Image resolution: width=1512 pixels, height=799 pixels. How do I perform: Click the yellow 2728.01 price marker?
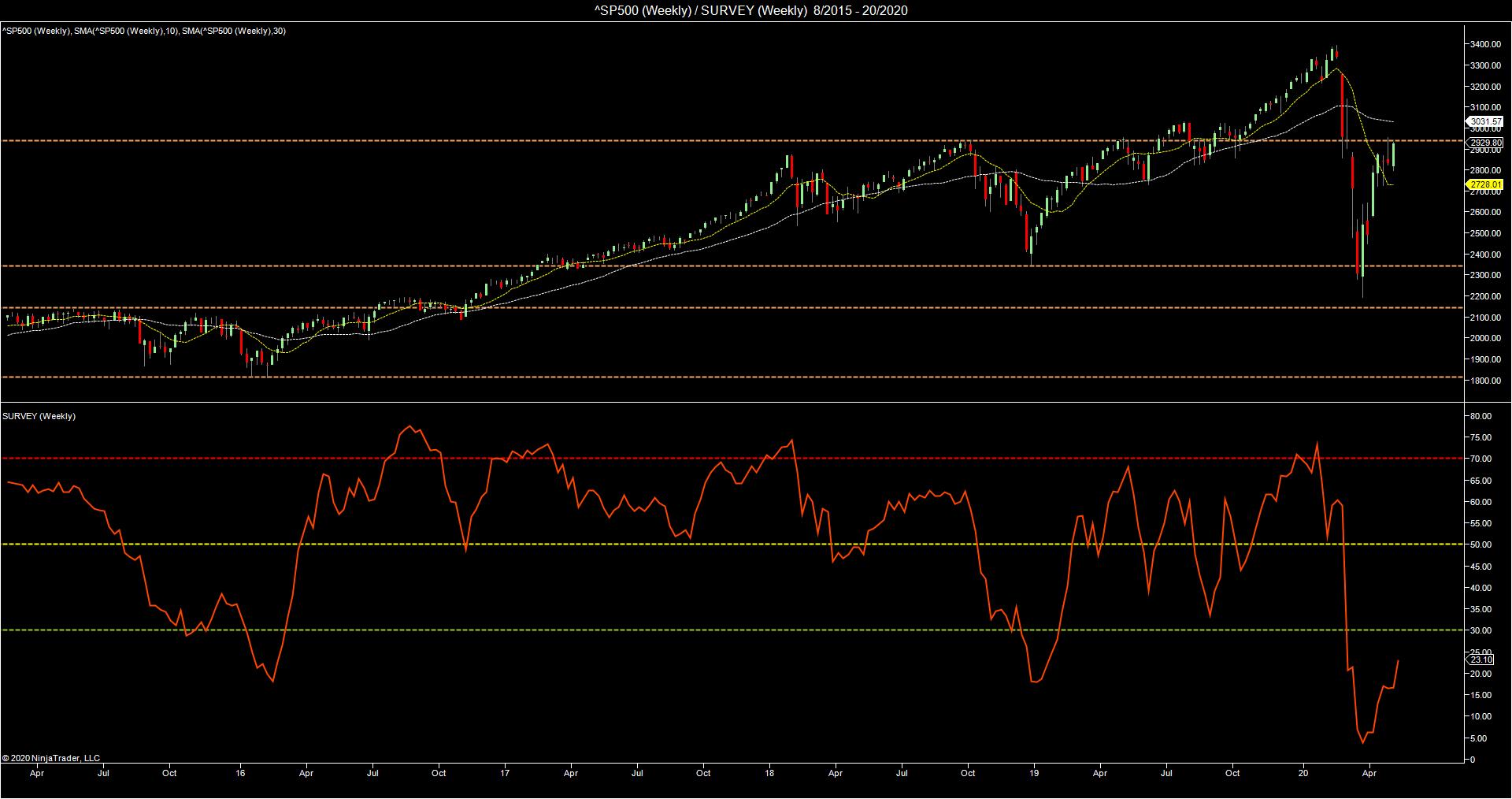point(1484,184)
